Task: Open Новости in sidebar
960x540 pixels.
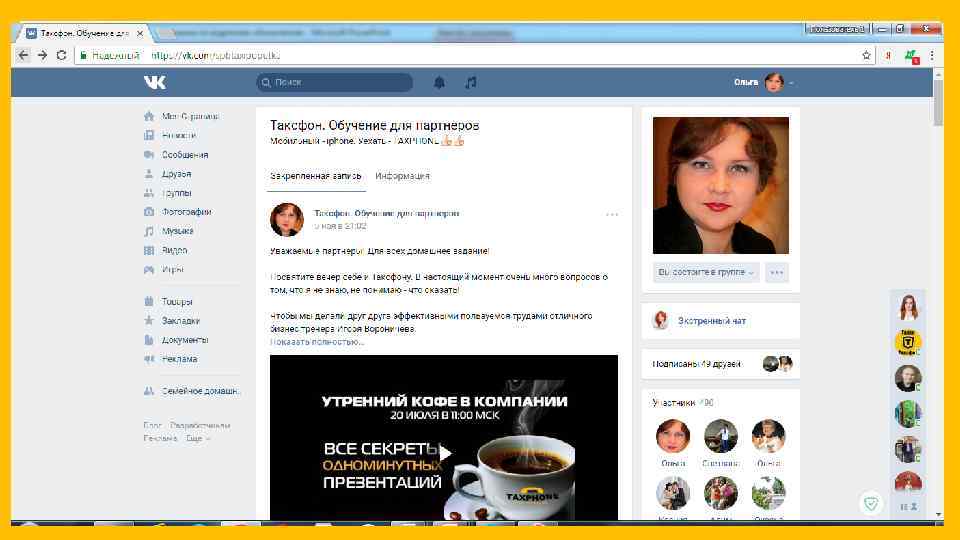Action: pos(170,135)
